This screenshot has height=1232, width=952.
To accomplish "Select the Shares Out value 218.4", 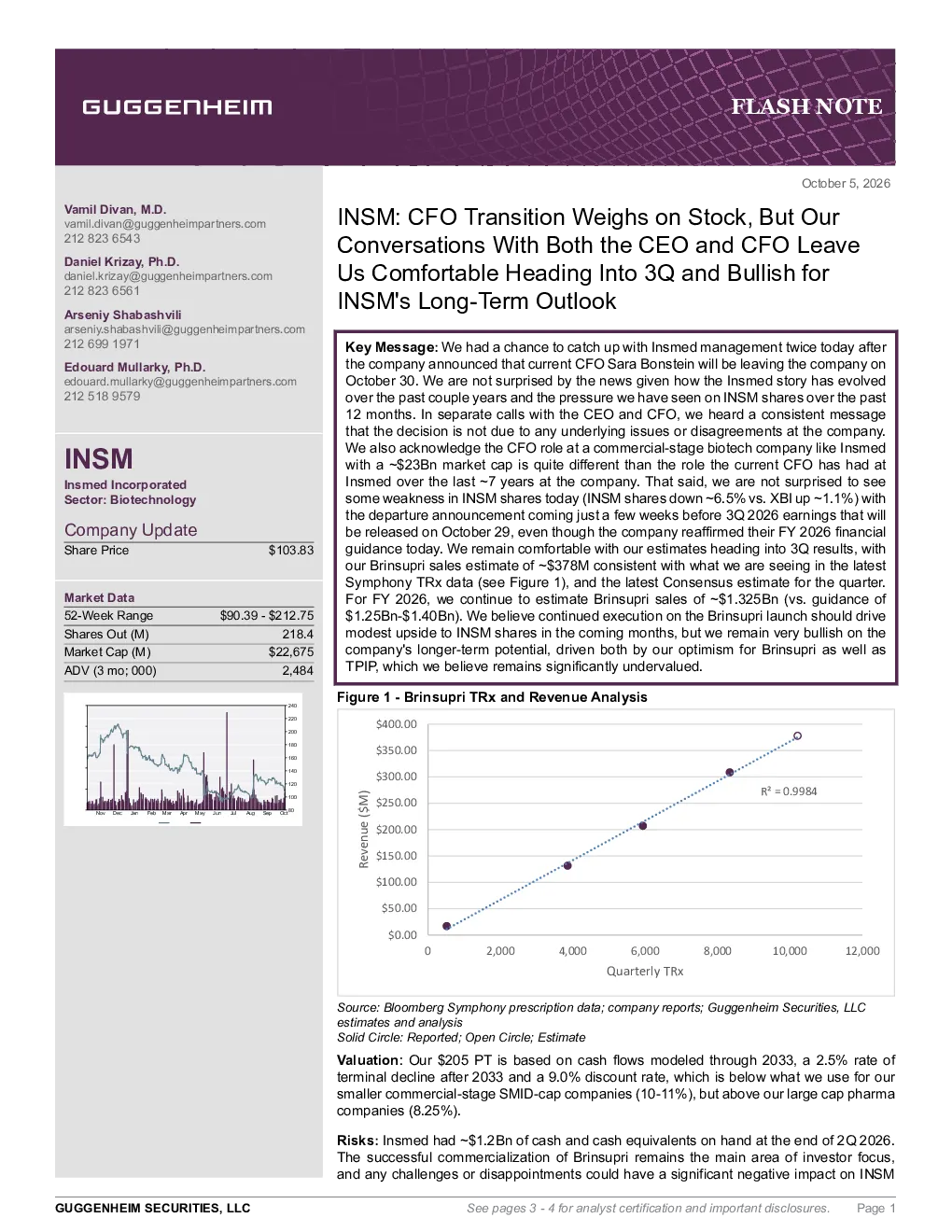I will tap(298, 635).
